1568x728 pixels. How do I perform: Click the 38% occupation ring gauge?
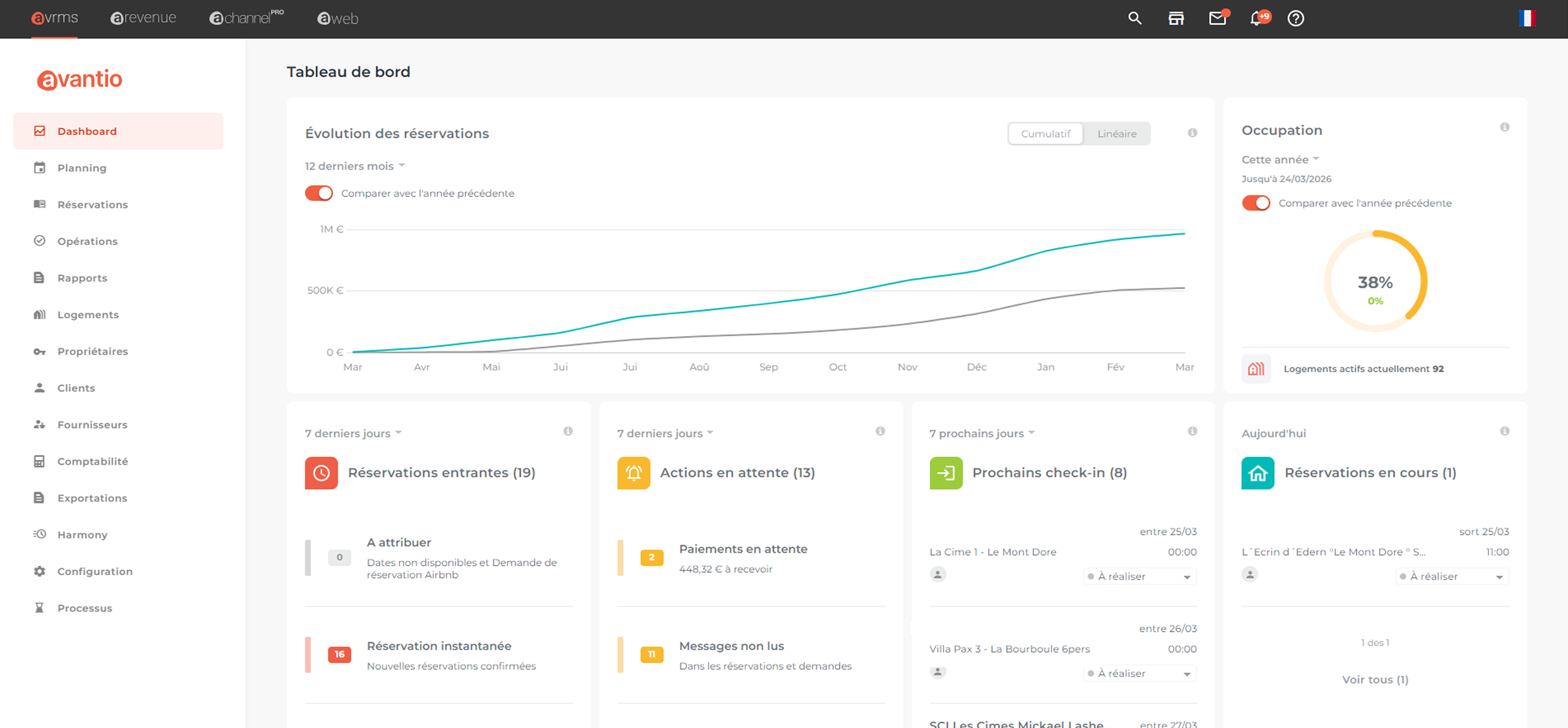pyautogui.click(x=1375, y=281)
